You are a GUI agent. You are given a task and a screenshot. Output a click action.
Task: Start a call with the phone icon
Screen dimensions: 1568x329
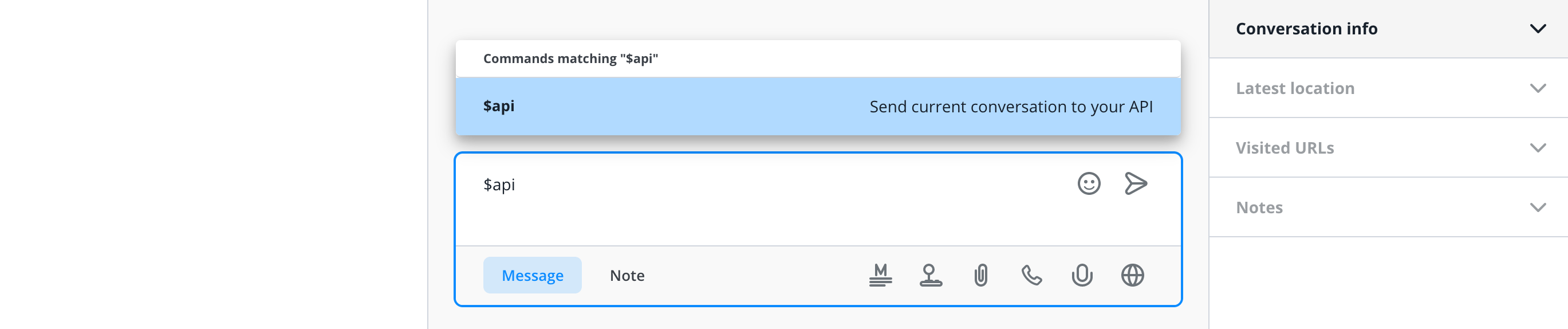1031,275
